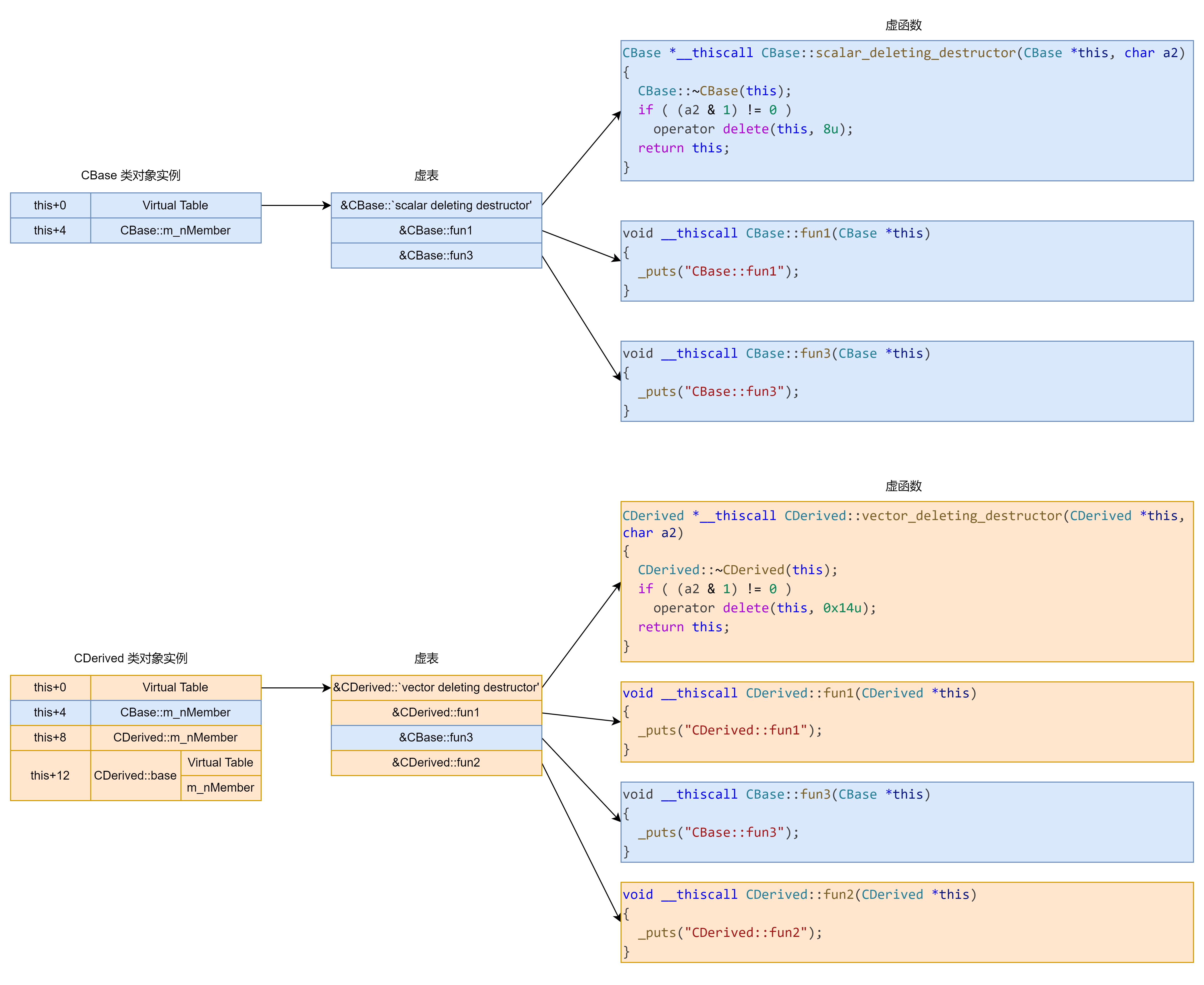Click the CBase::fun1 function code box
The image size is (1204, 985).
click(907, 261)
